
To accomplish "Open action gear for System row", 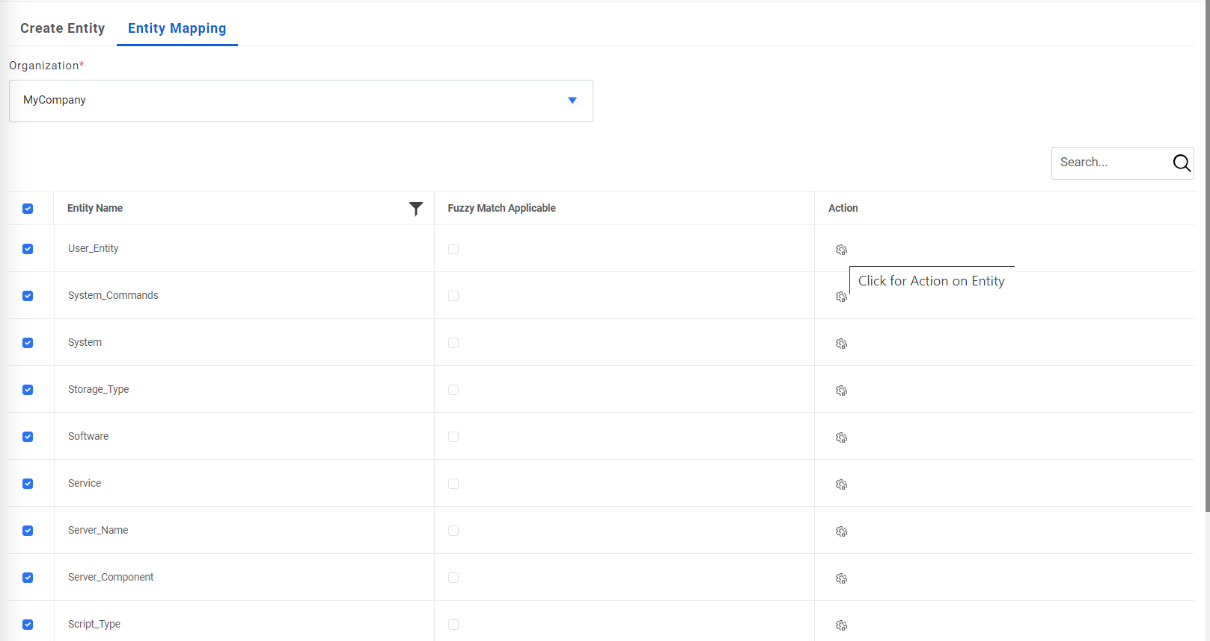I will pos(841,343).
